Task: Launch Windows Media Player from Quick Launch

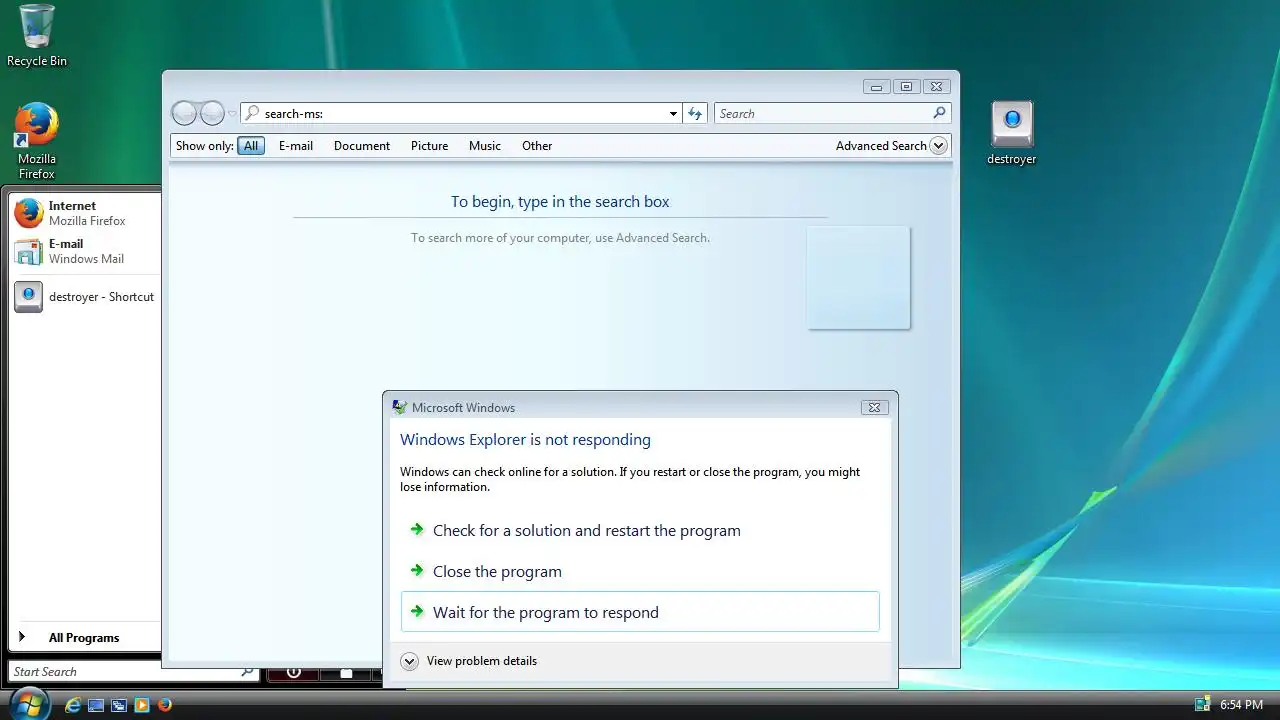Action: (141, 705)
